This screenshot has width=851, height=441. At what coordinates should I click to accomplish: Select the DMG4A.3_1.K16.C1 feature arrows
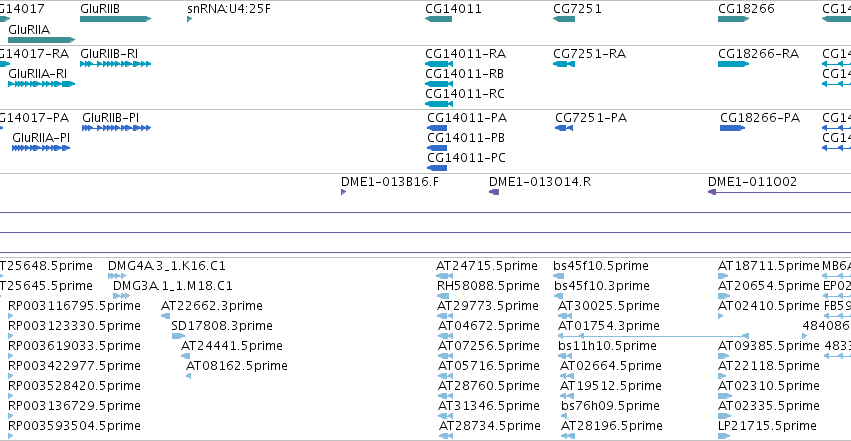[x=117, y=276]
